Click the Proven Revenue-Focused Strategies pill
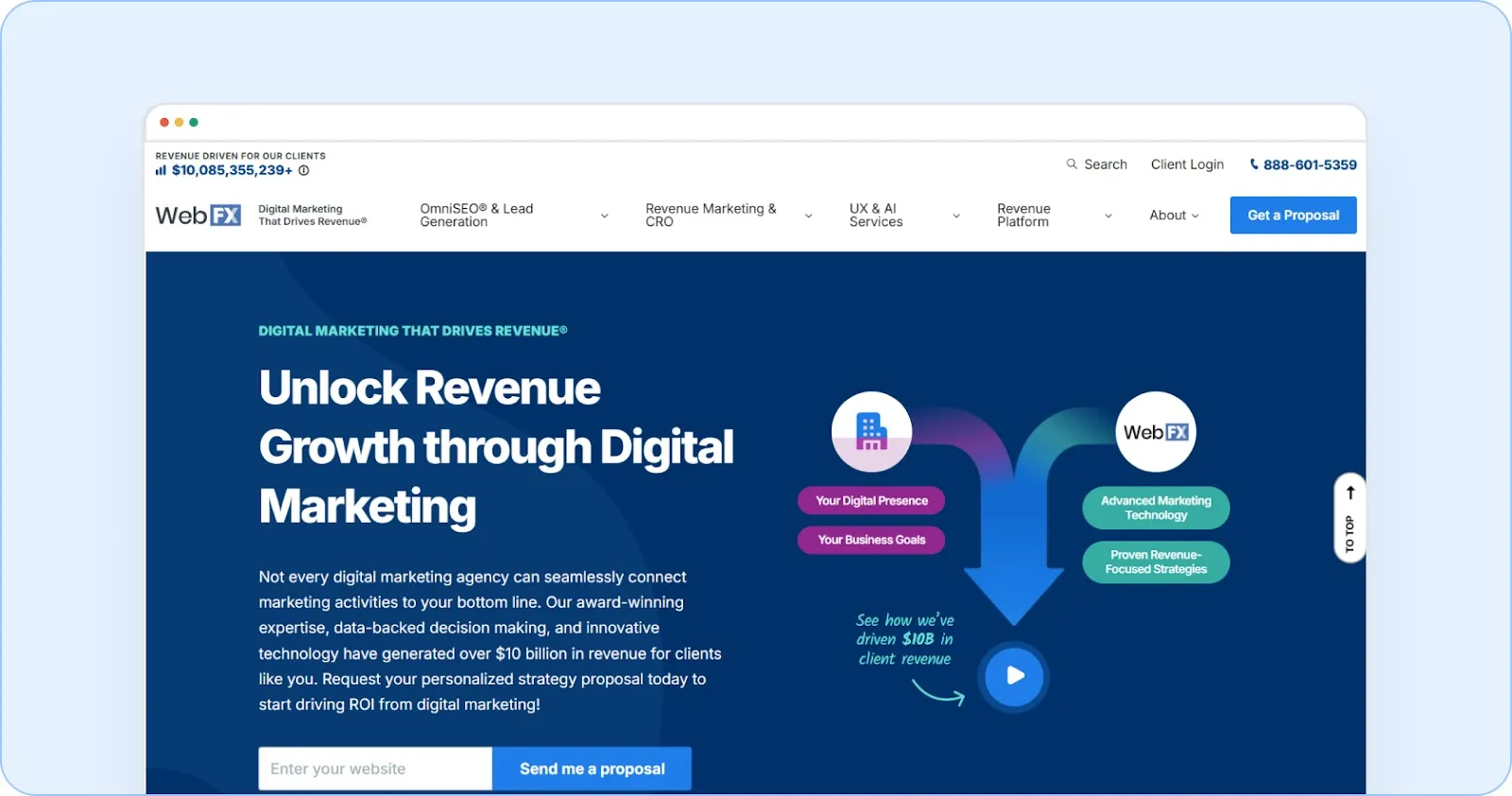Viewport: 1512px width, 796px height. pos(1156,562)
